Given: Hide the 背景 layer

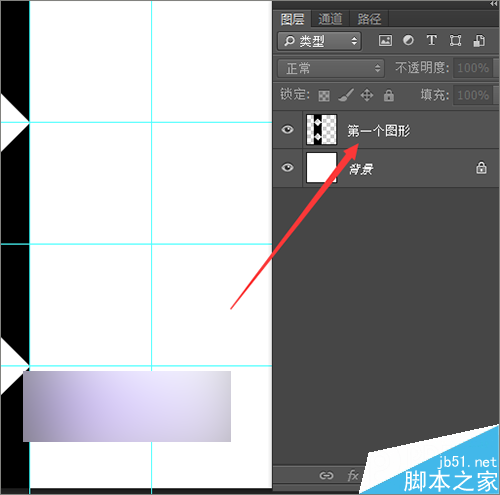Looking at the screenshot, I should 287,167.
